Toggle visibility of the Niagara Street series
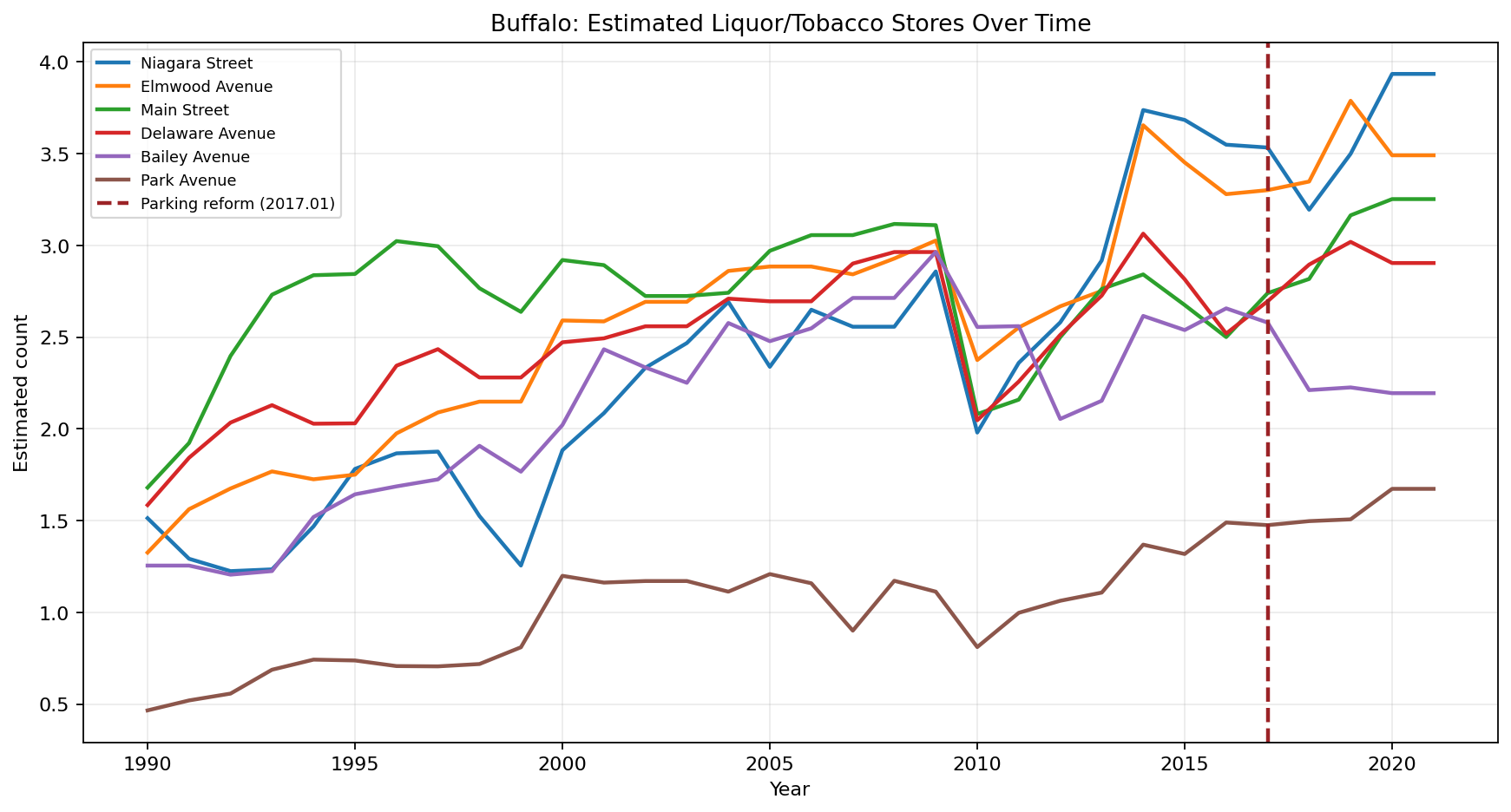Screen dimensions: 1511x812 pyautogui.click(x=195, y=63)
